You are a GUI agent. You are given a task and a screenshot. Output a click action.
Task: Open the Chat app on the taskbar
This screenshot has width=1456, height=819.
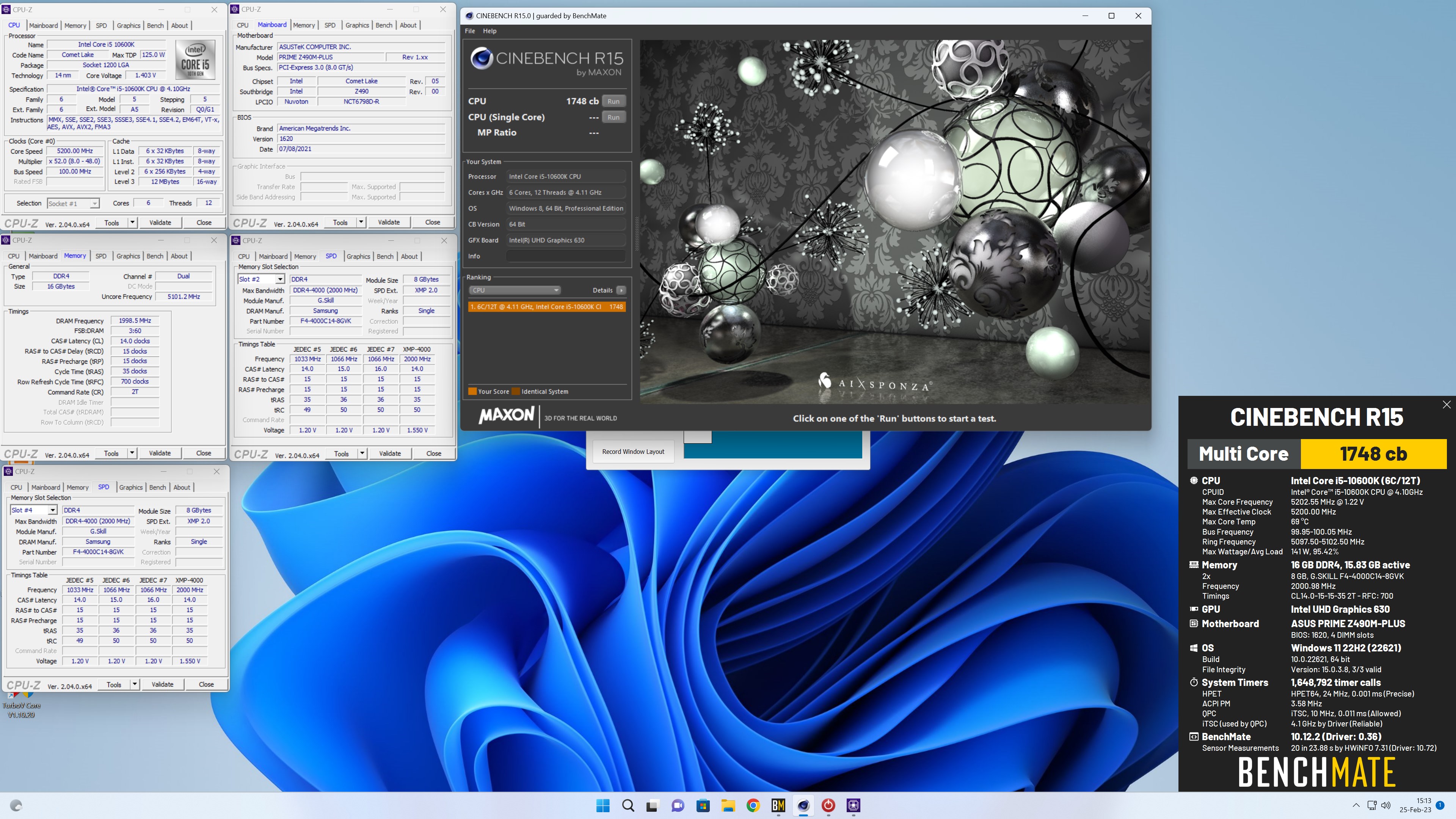point(678,805)
